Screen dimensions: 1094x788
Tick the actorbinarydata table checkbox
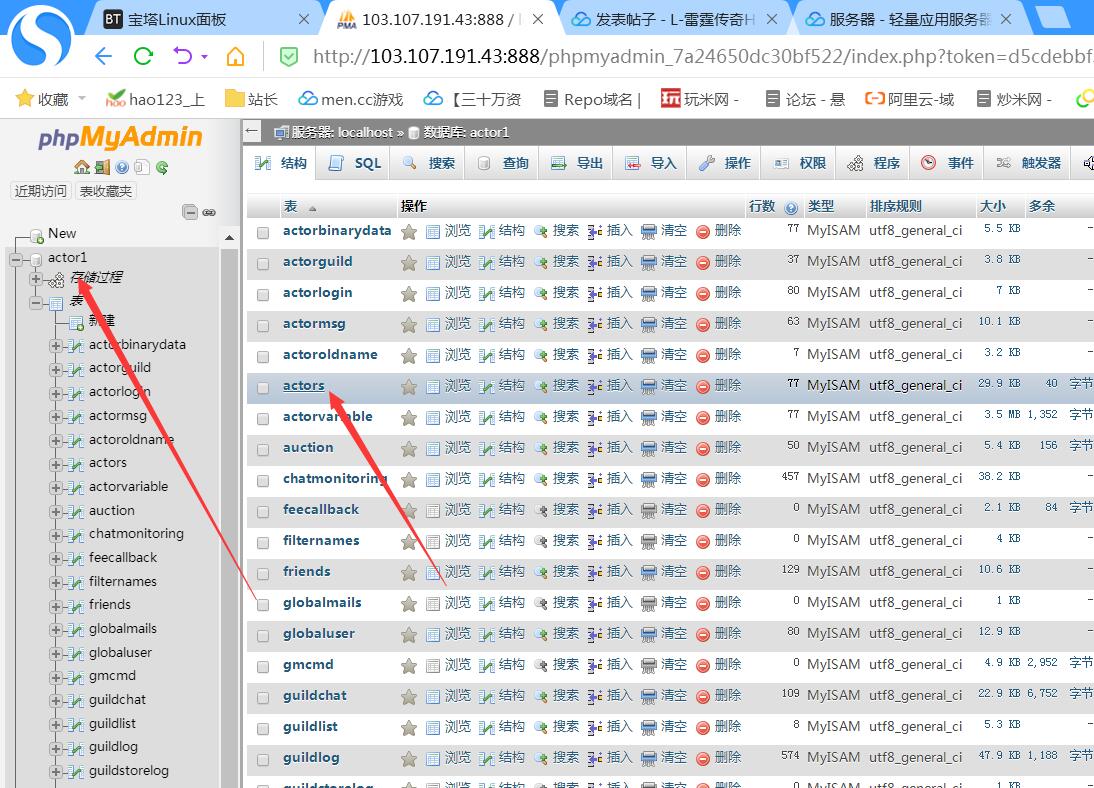coord(263,232)
